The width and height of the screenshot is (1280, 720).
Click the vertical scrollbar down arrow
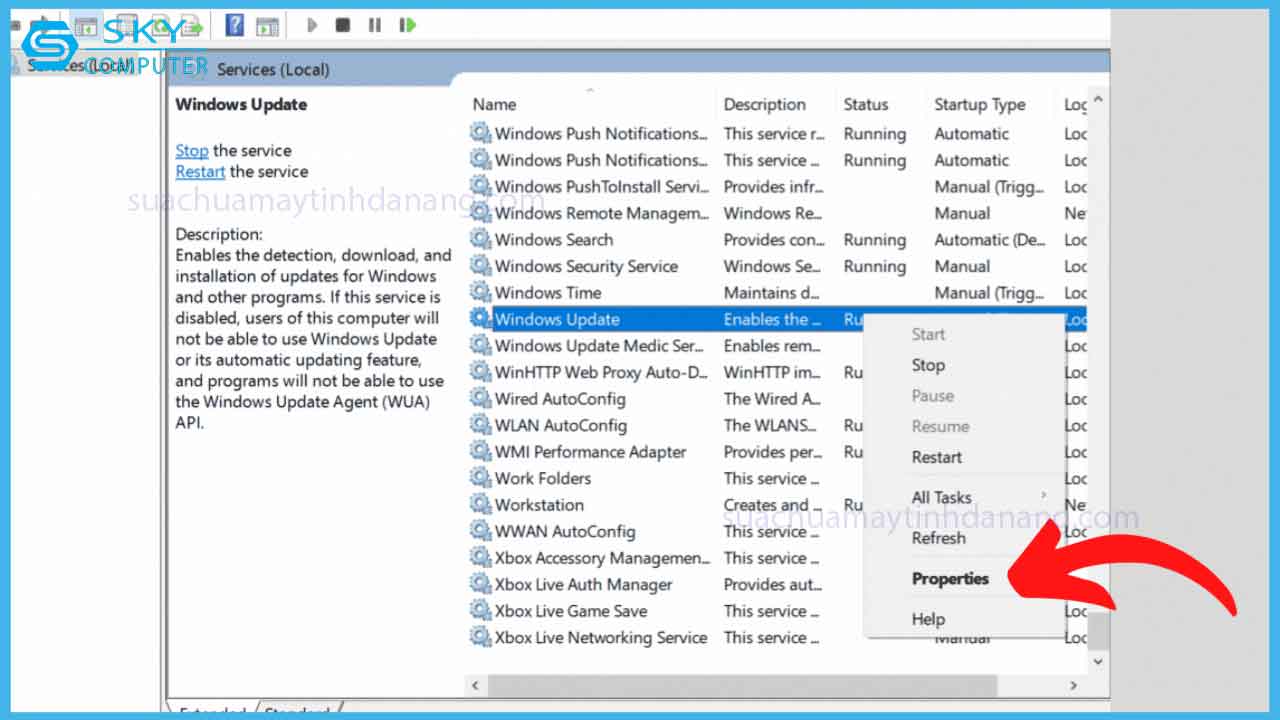click(x=1098, y=661)
